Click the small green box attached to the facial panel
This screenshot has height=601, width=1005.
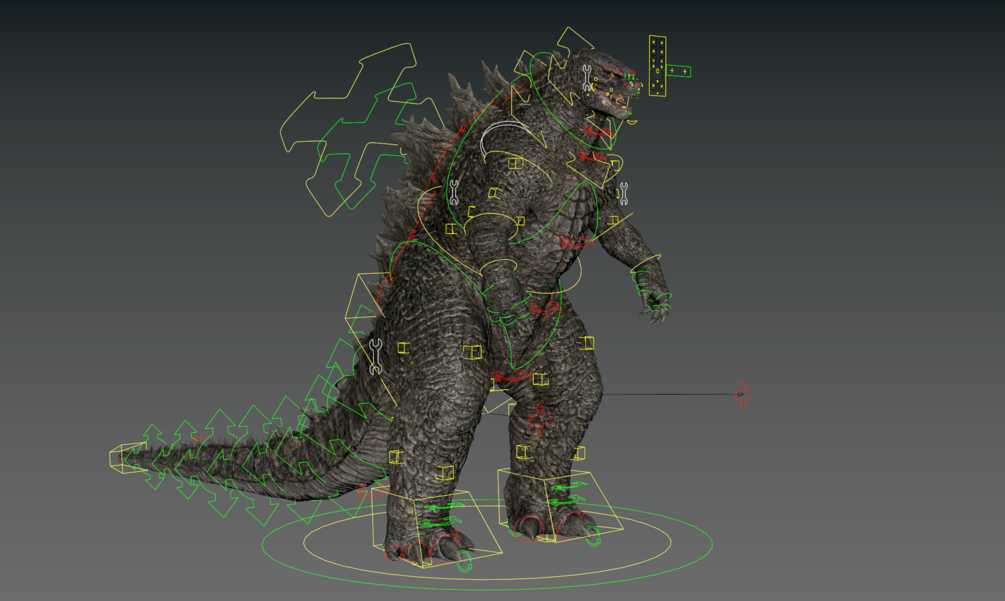tap(678, 71)
